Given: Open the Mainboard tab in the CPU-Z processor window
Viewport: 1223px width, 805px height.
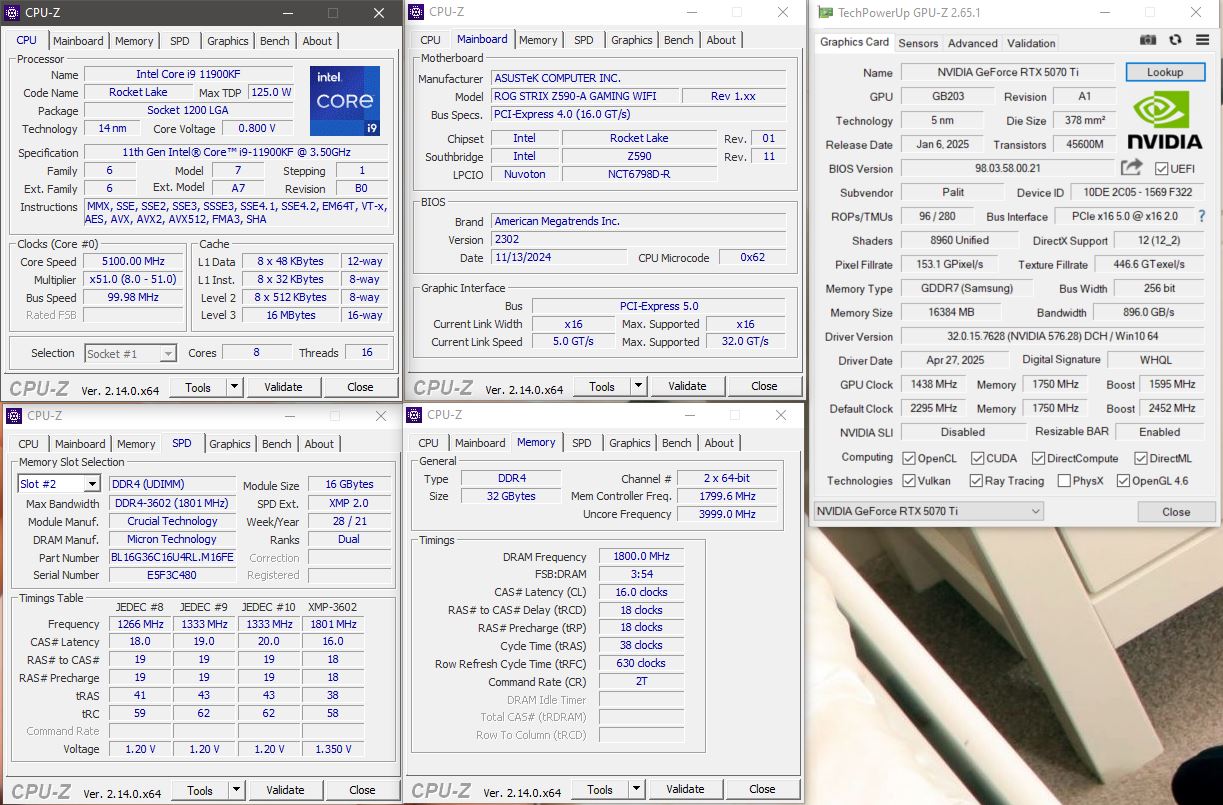Looking at the screenshot, I should [x=78, y=41].
